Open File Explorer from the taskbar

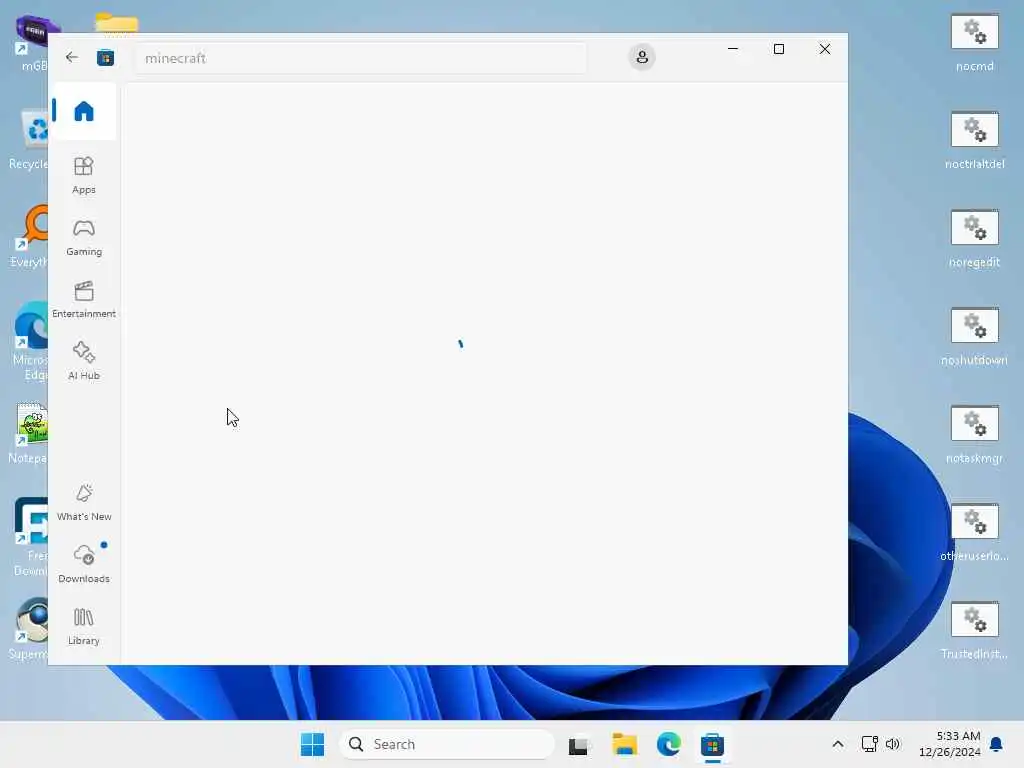click(624, 744)
